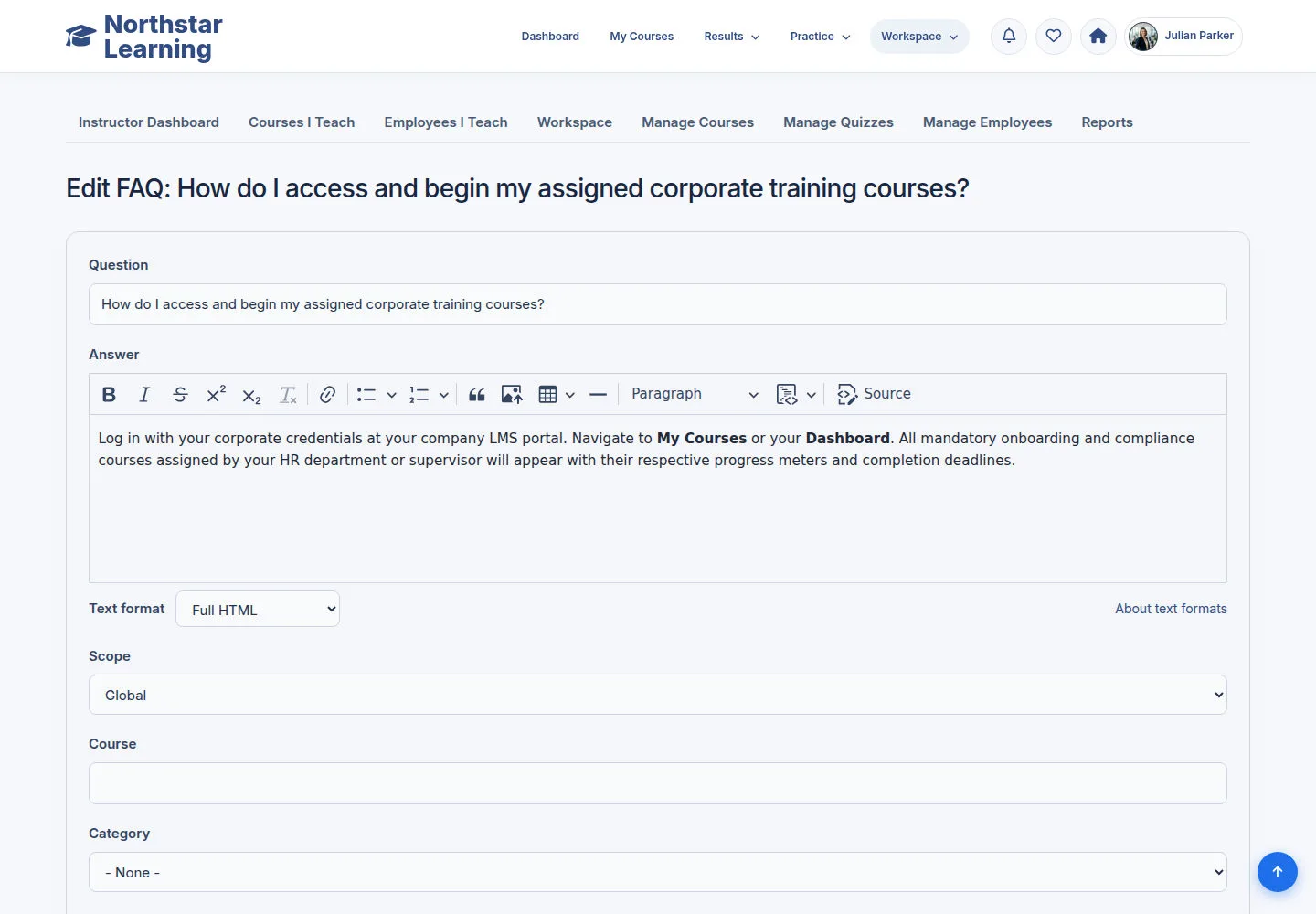Screen dimensions: 1316x914
Task: Insert an image into the answer
Action: (x=512, y=394)
